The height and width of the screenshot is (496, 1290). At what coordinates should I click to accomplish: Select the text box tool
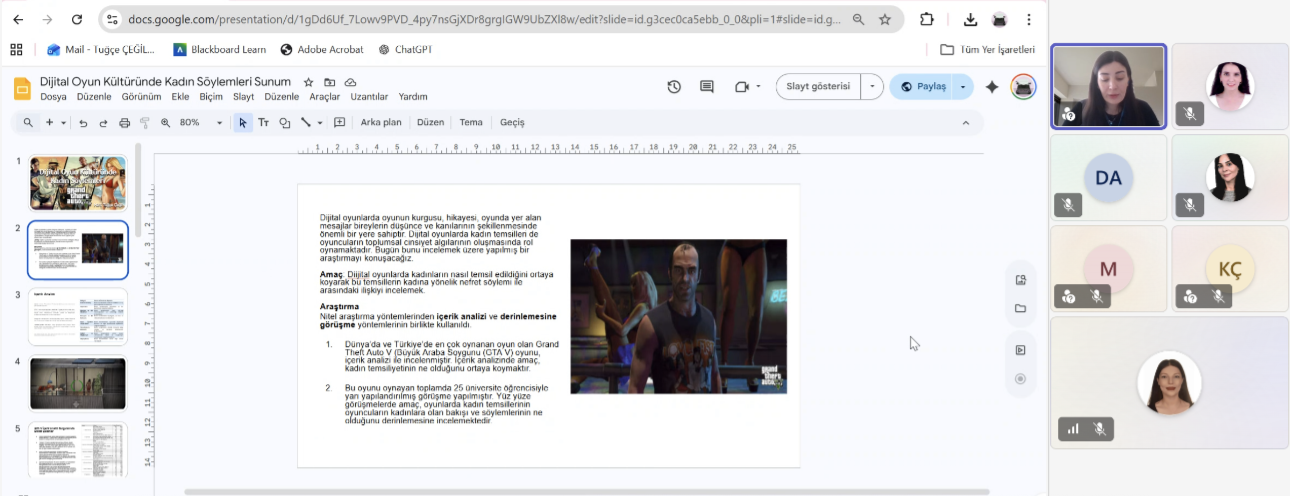tap(264, 123)
